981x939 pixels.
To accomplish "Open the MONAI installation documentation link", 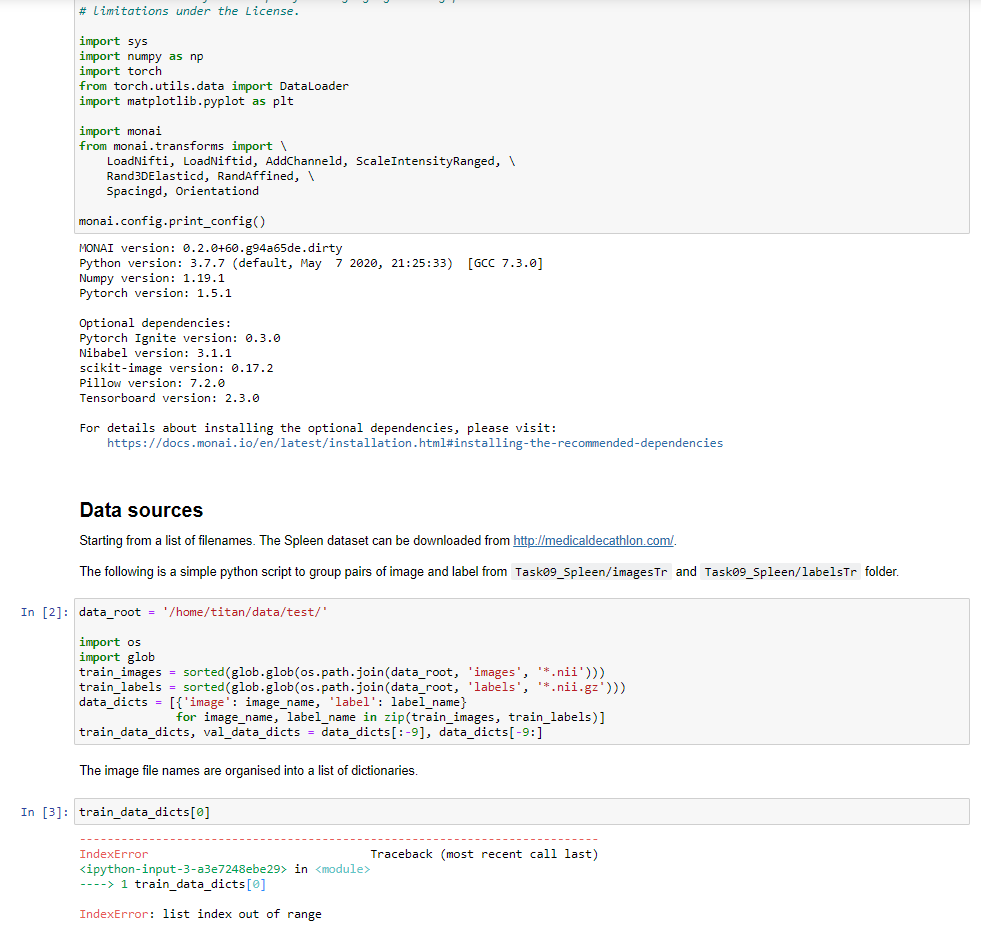I will point(414,442).
